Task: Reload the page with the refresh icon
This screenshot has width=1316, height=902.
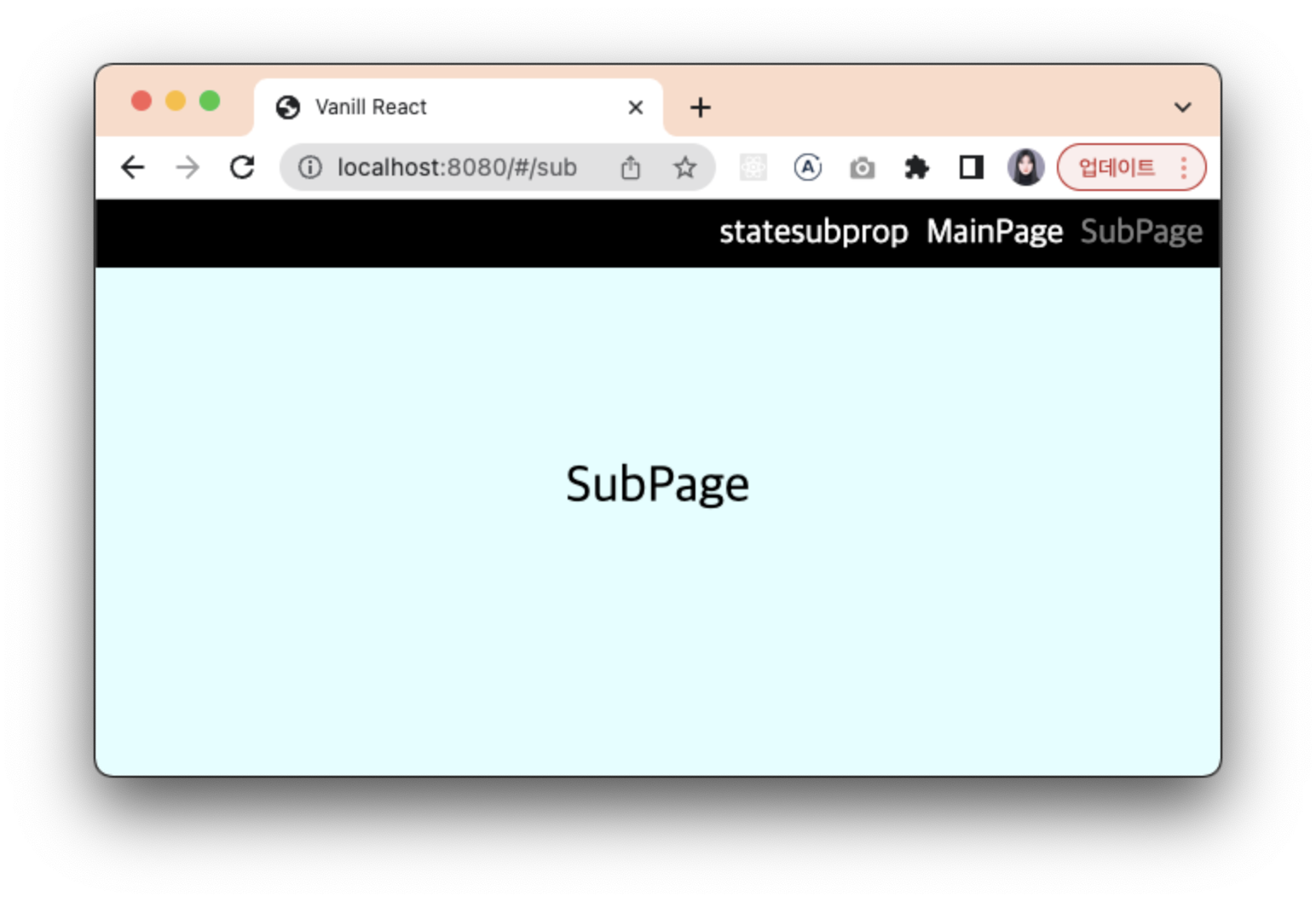Action: coord(242,167)
